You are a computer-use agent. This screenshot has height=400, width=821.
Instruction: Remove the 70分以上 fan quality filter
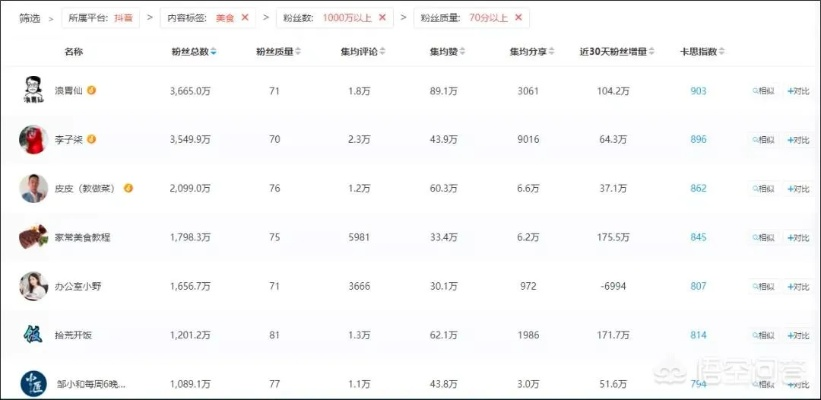point(518,17)
